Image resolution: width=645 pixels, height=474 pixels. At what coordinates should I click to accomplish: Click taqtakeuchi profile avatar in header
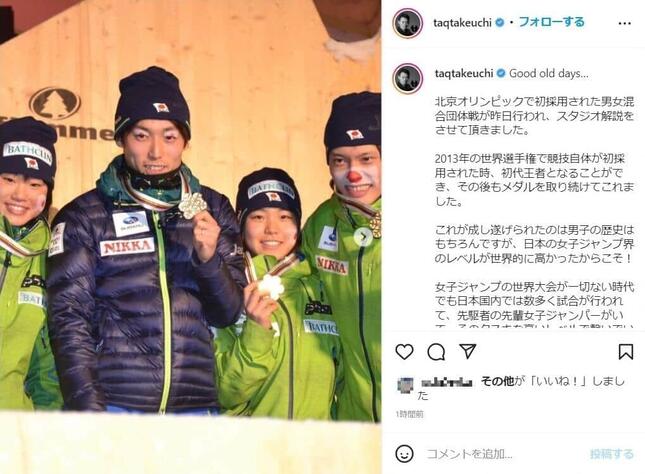(x=408, y=23)
